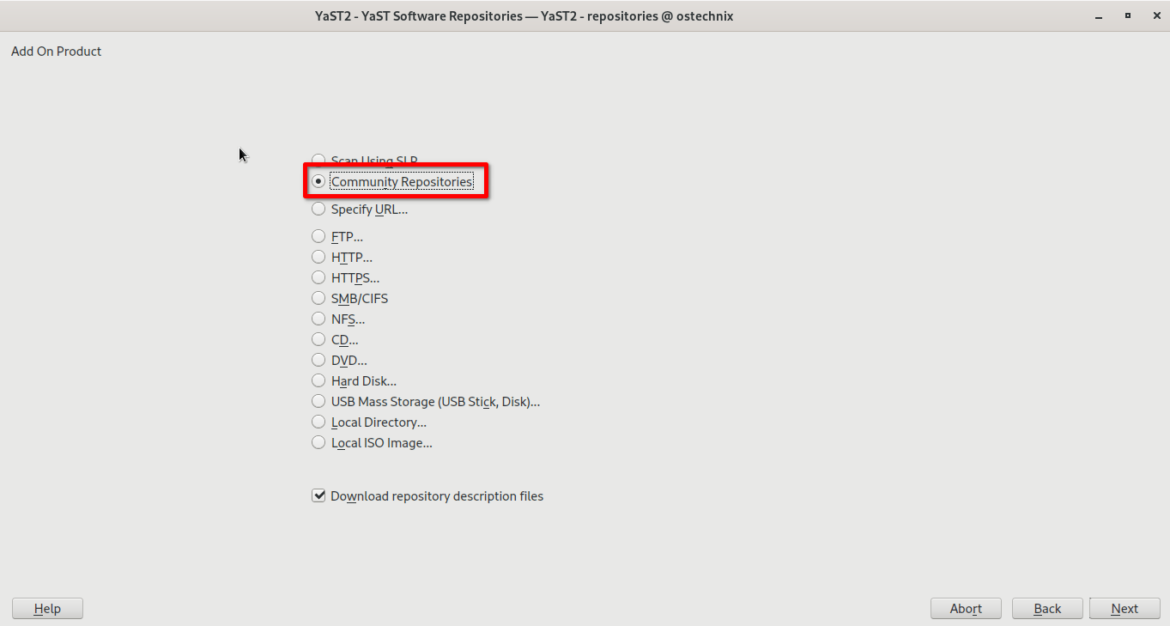Proceed with the Next button

(1124, 608)
